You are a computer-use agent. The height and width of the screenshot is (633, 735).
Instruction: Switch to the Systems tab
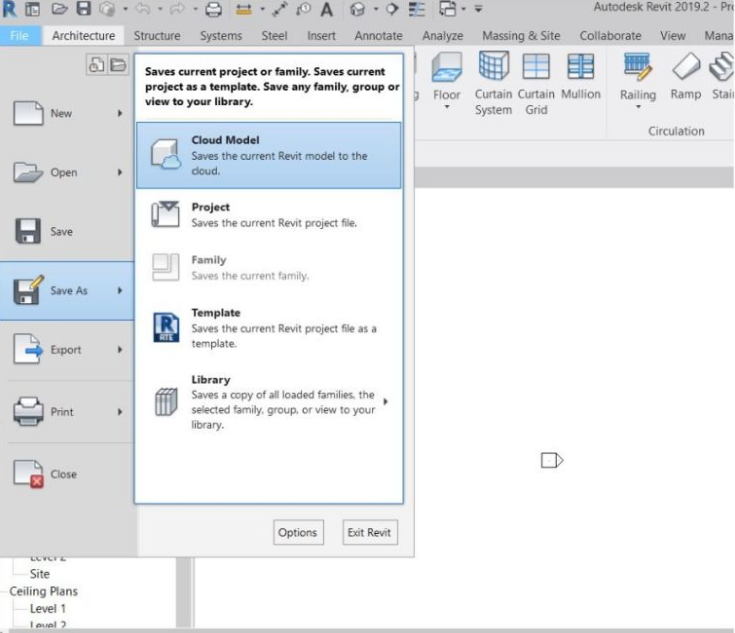[221, 36]
